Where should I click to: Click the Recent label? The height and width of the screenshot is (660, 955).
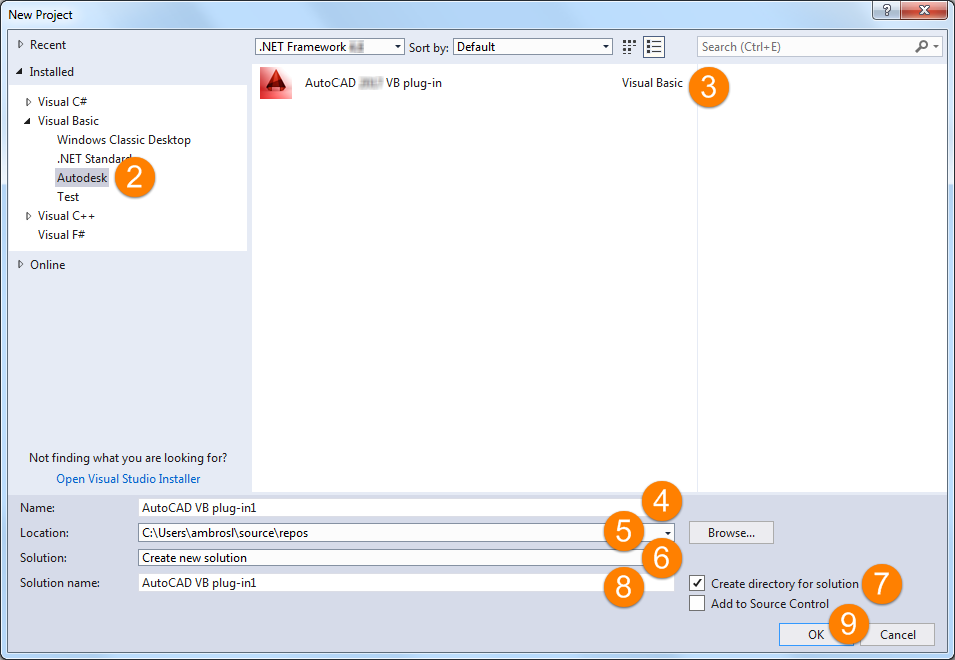click(48, 44)
